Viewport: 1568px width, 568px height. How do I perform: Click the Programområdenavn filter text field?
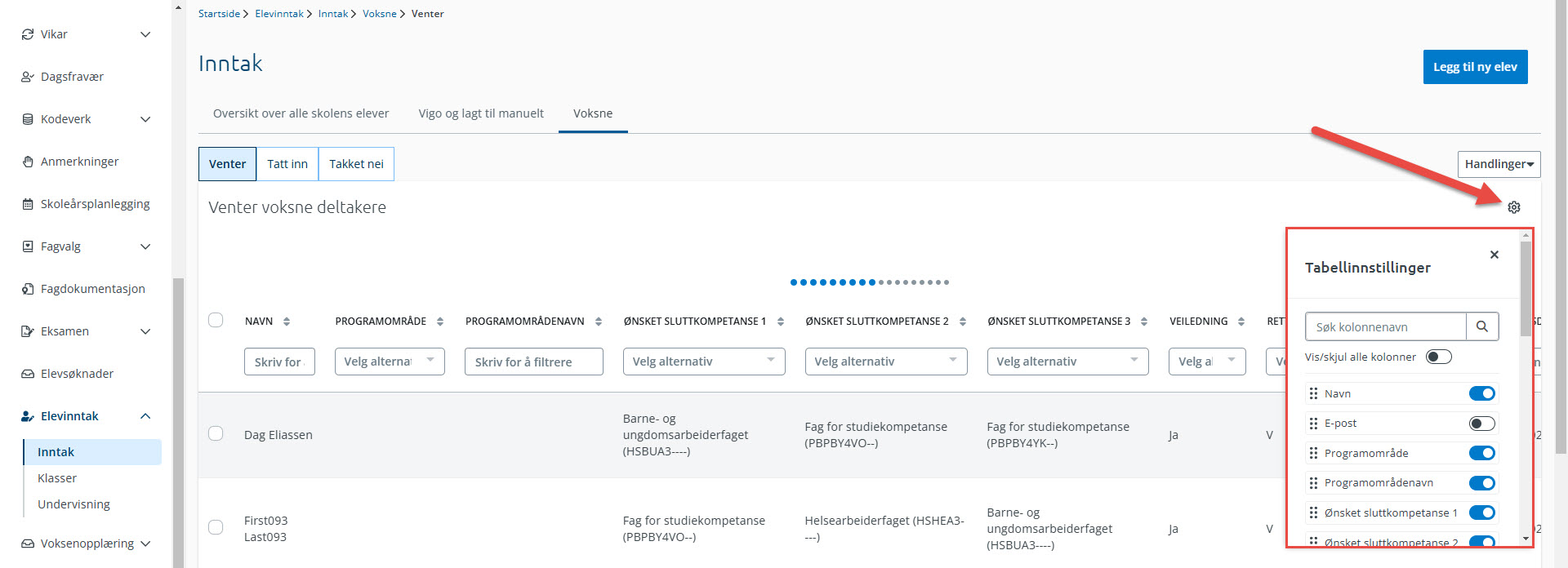pos(534,362)
